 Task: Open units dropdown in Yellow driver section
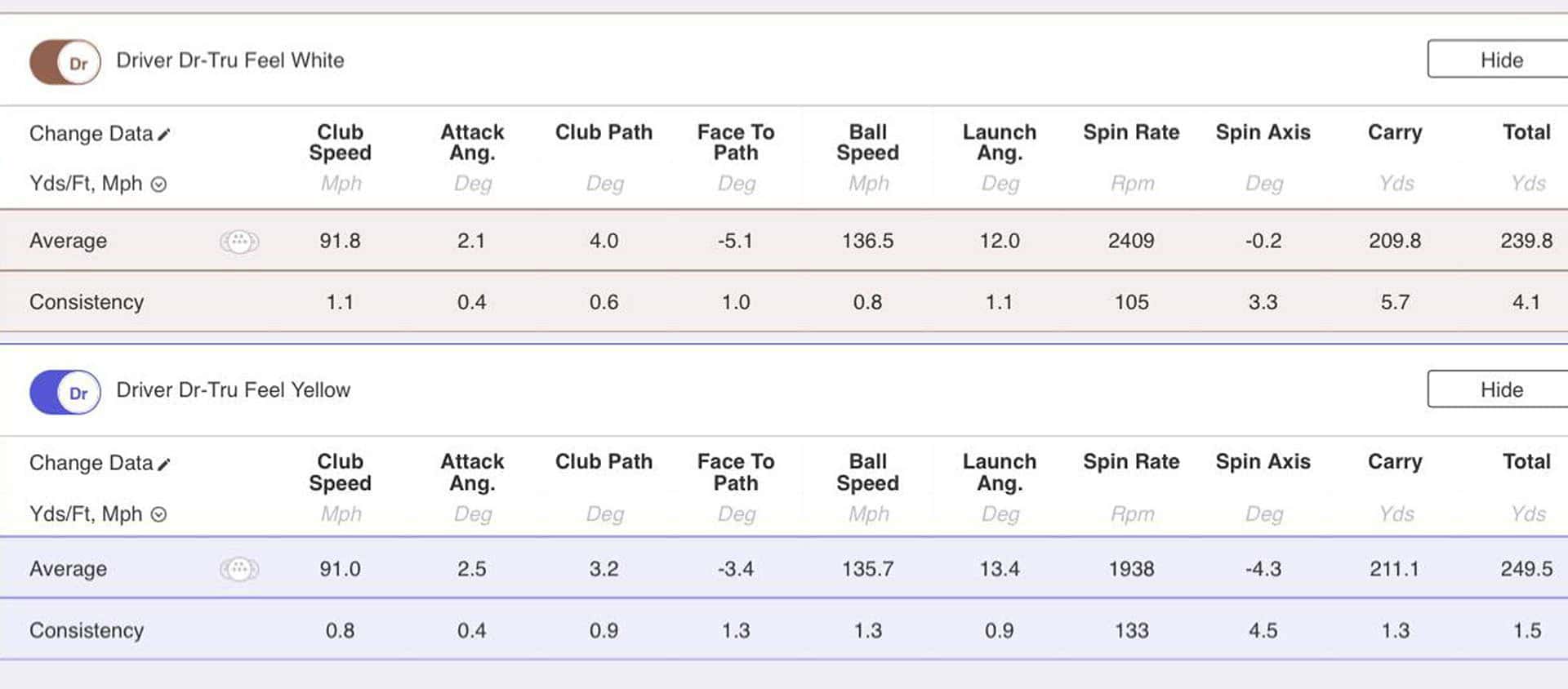click(x=159, y=514)
